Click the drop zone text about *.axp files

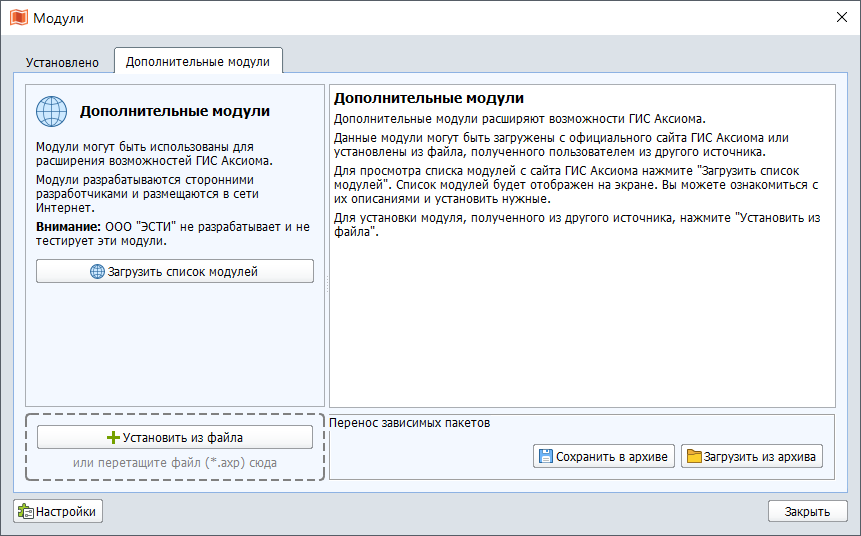175,463
